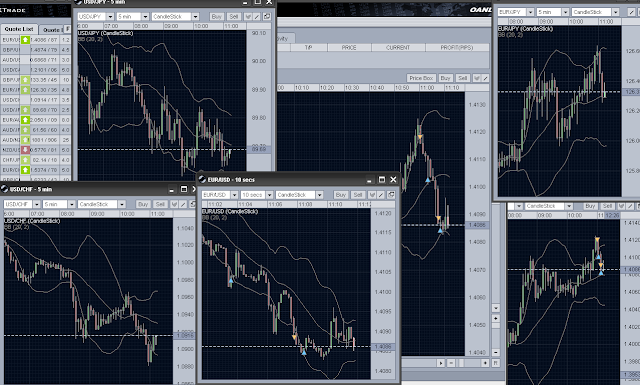Click Sell in the USD/JPY window
This screenshot has width=640, height=385.
tap(234, 17)
